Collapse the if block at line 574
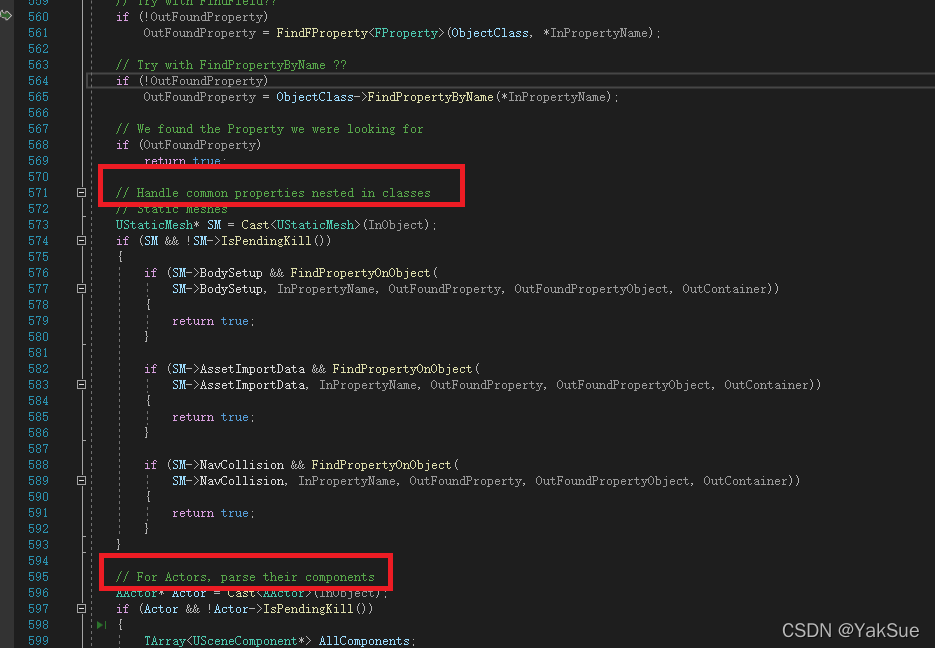935x648 pixels. pyautogui.click(x=82, y=241)
